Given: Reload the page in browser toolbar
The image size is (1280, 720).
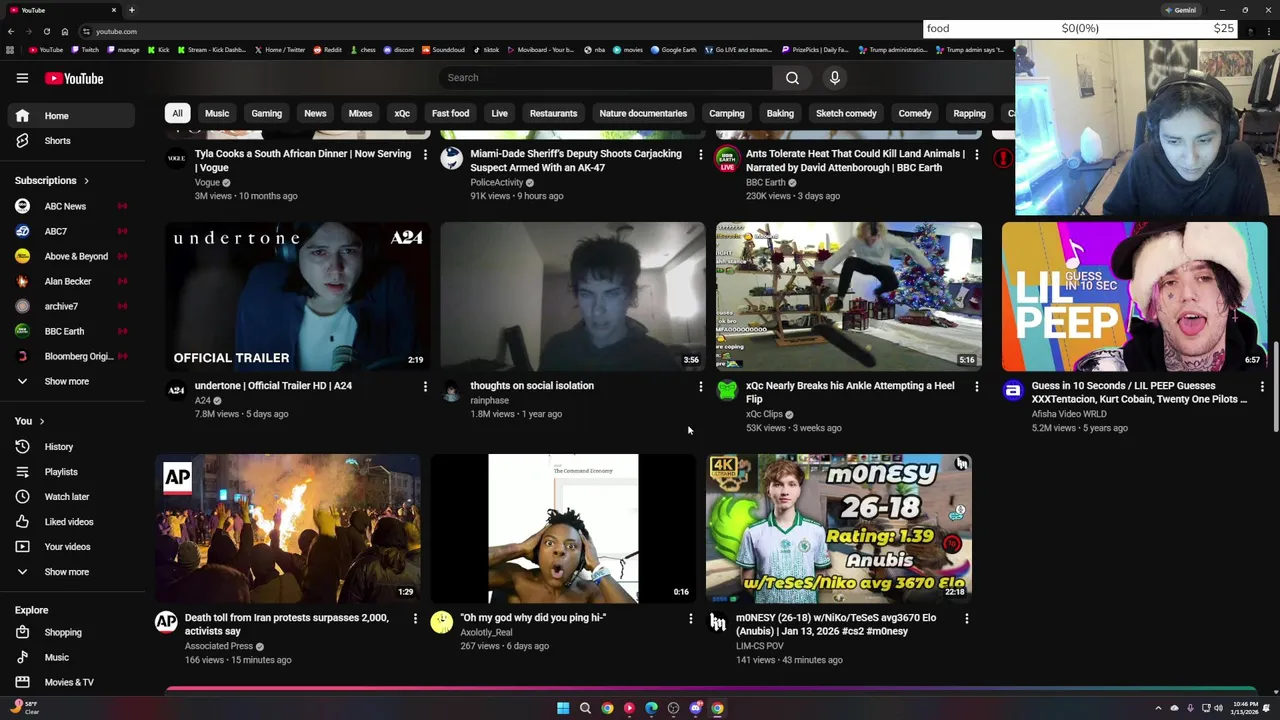Looking at the screenshot, I should pyautogui.click(x=46, y=32).
